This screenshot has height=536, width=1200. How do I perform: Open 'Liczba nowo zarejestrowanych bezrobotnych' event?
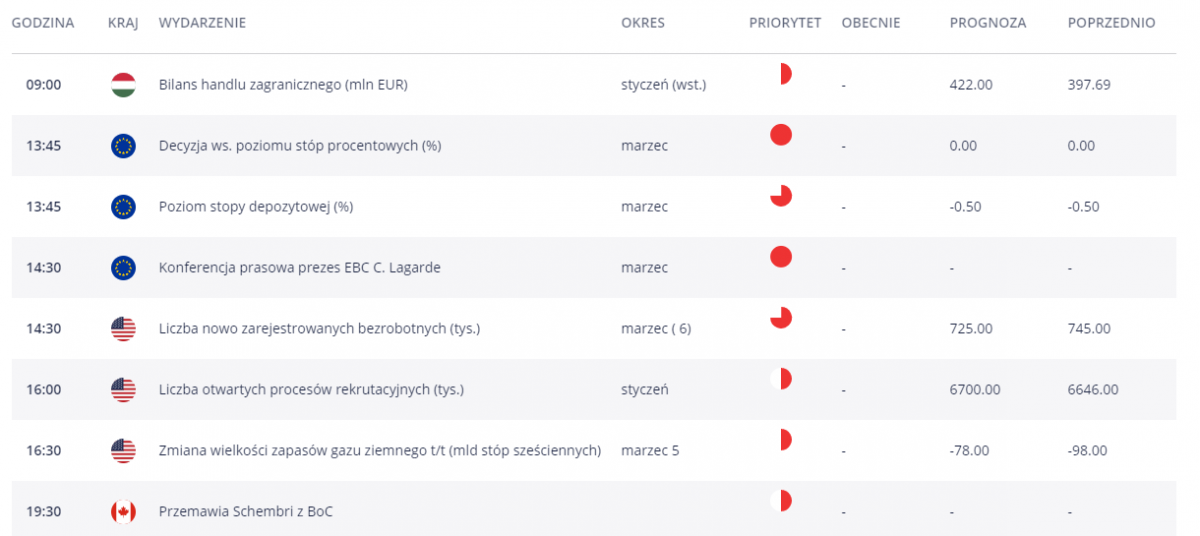[x=319, y=329]
